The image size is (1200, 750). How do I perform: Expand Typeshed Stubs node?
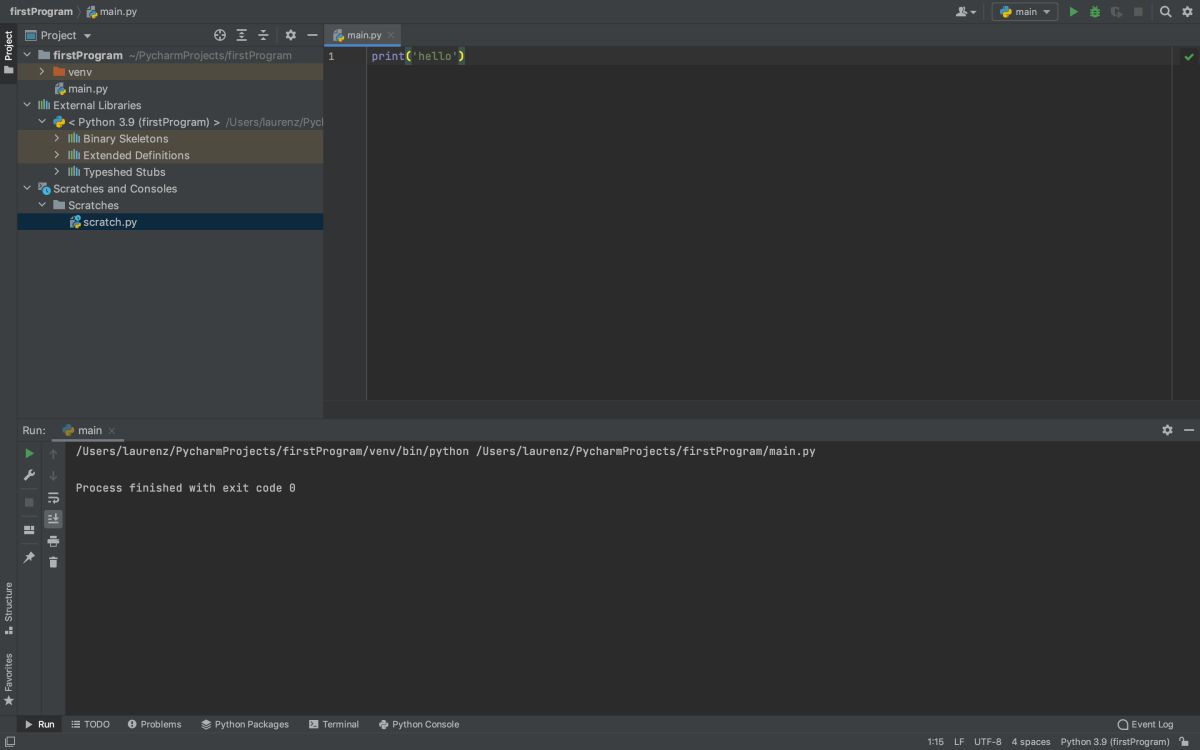coord(57,172)
